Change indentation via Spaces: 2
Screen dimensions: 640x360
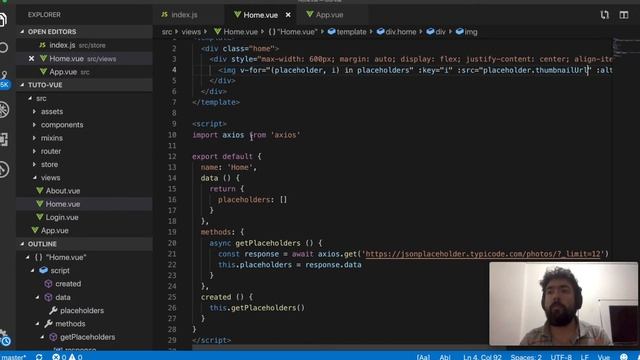(x=526, y=357)
